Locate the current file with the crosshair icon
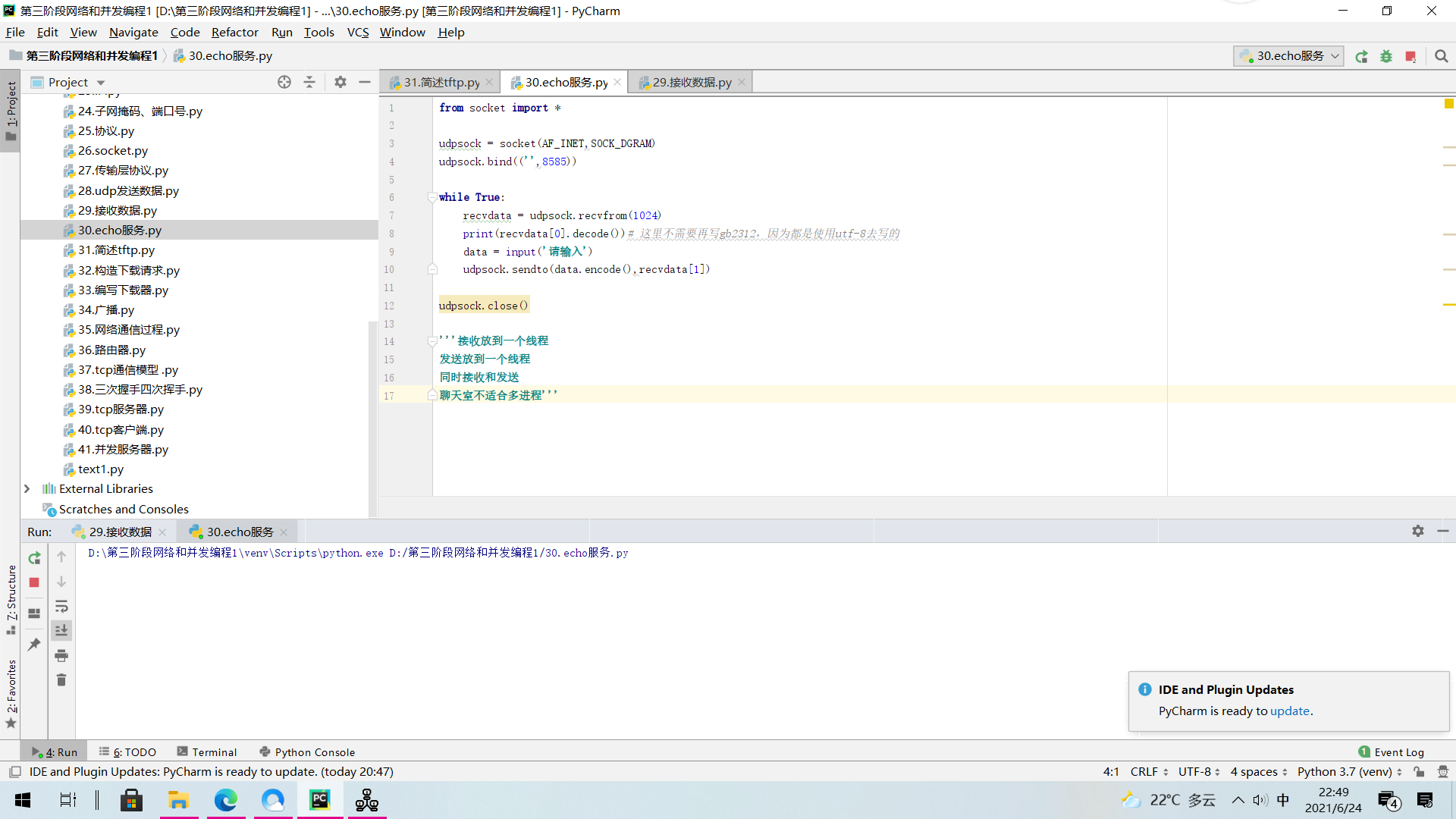1456x819 pixels. coord(284,82)
